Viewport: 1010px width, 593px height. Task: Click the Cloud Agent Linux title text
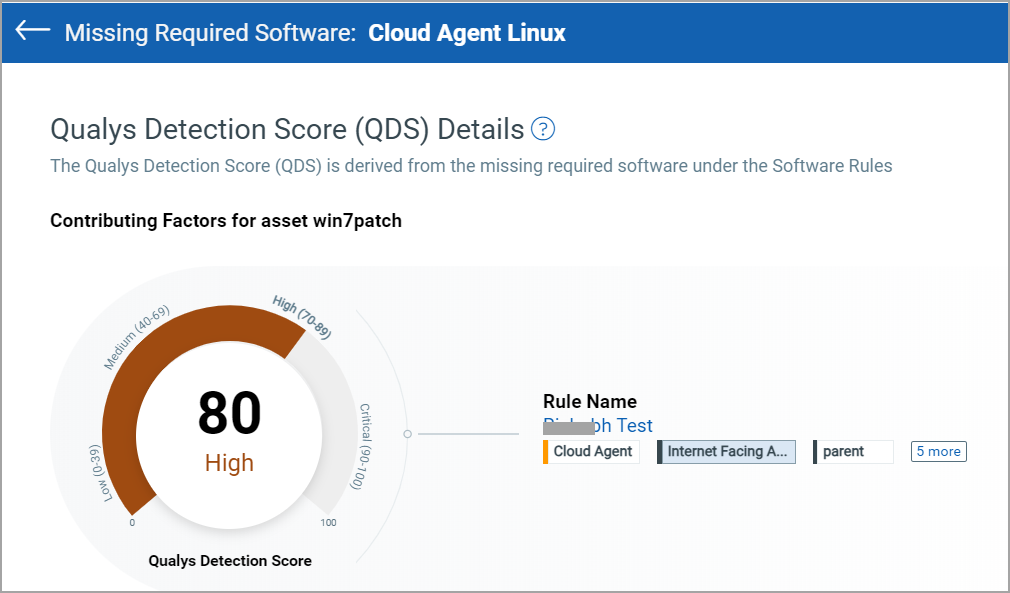tap(467, 33)
